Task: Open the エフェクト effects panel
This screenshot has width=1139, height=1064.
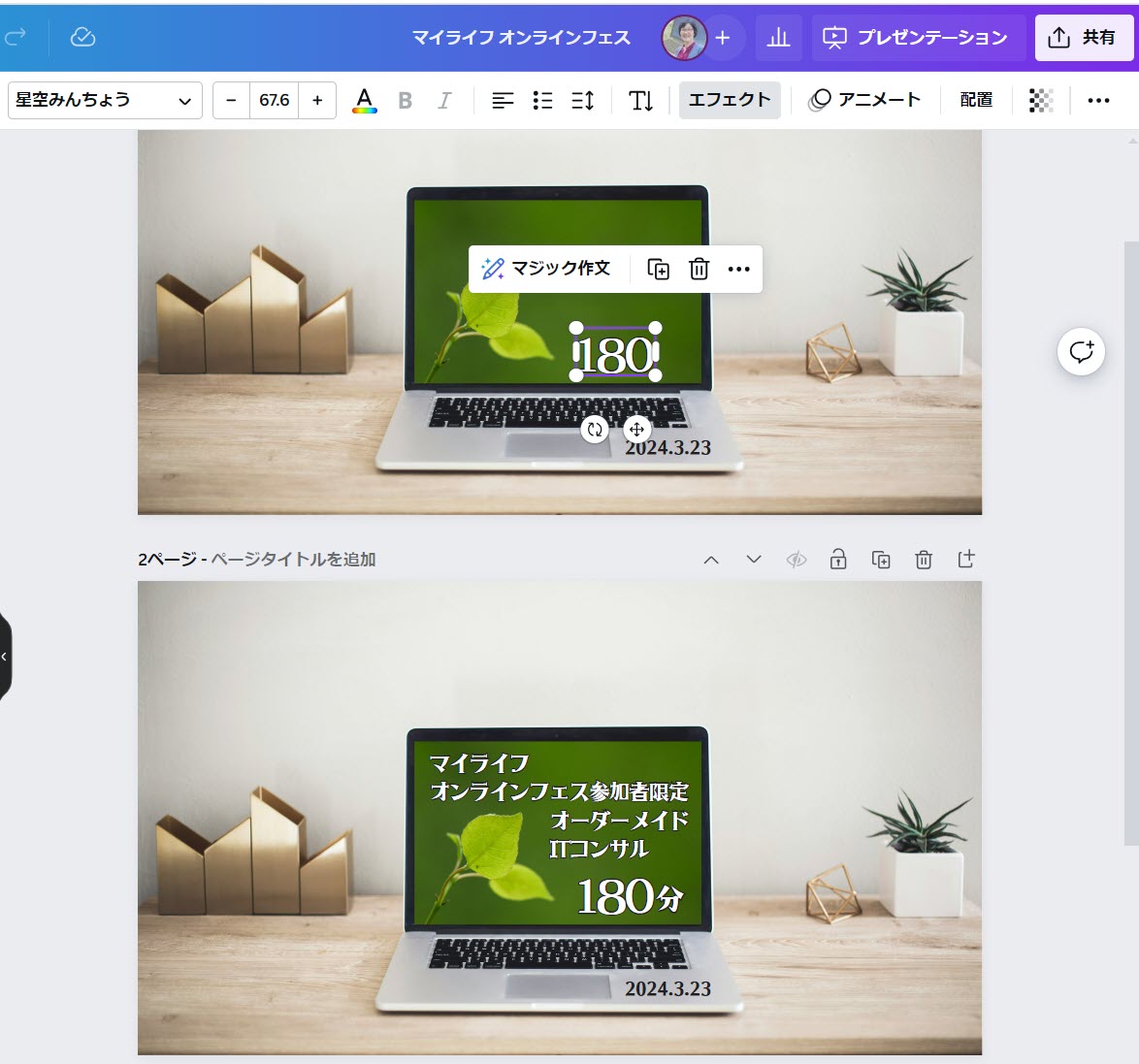Action: coord(729,100)
